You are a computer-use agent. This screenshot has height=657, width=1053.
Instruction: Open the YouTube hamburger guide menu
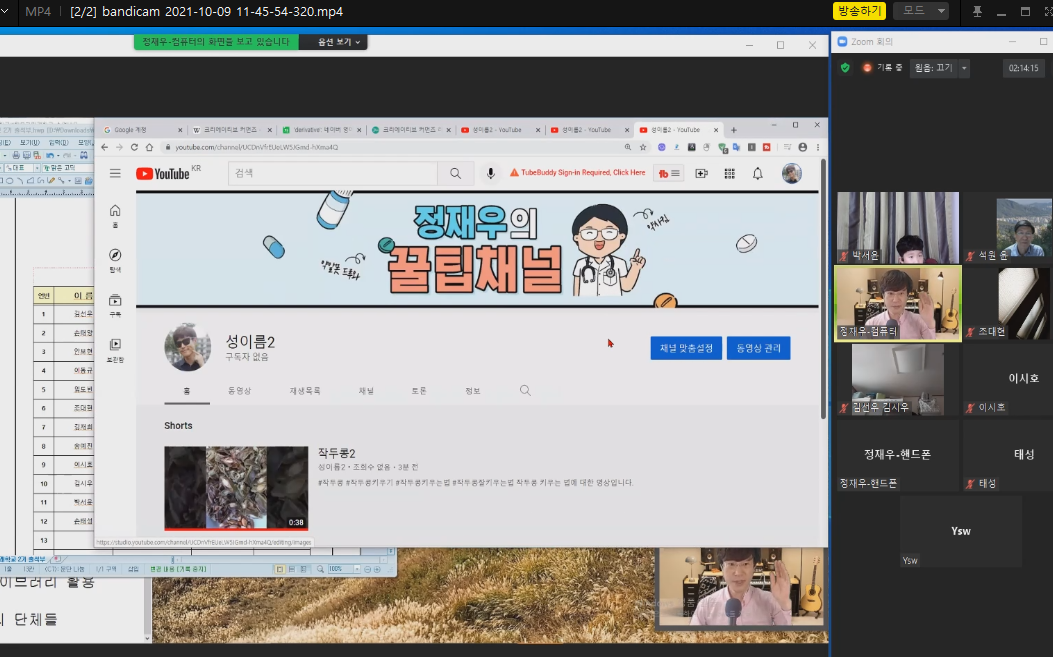coord(115,173)
